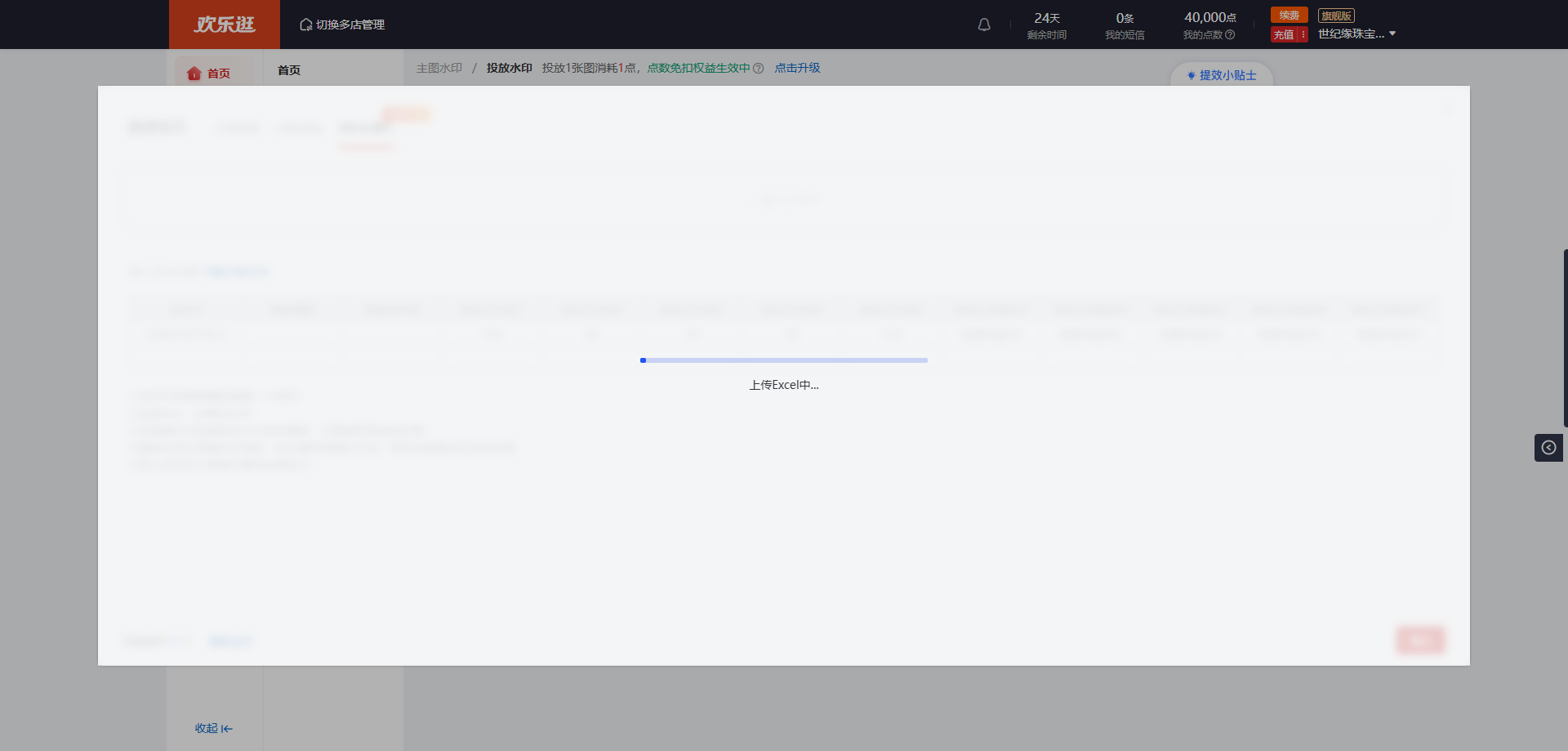Image resolution: width=1568 pixels, height=751 pixels.
Task: Click the help icon after 点数免扣权益生效中
Action: 758,69
